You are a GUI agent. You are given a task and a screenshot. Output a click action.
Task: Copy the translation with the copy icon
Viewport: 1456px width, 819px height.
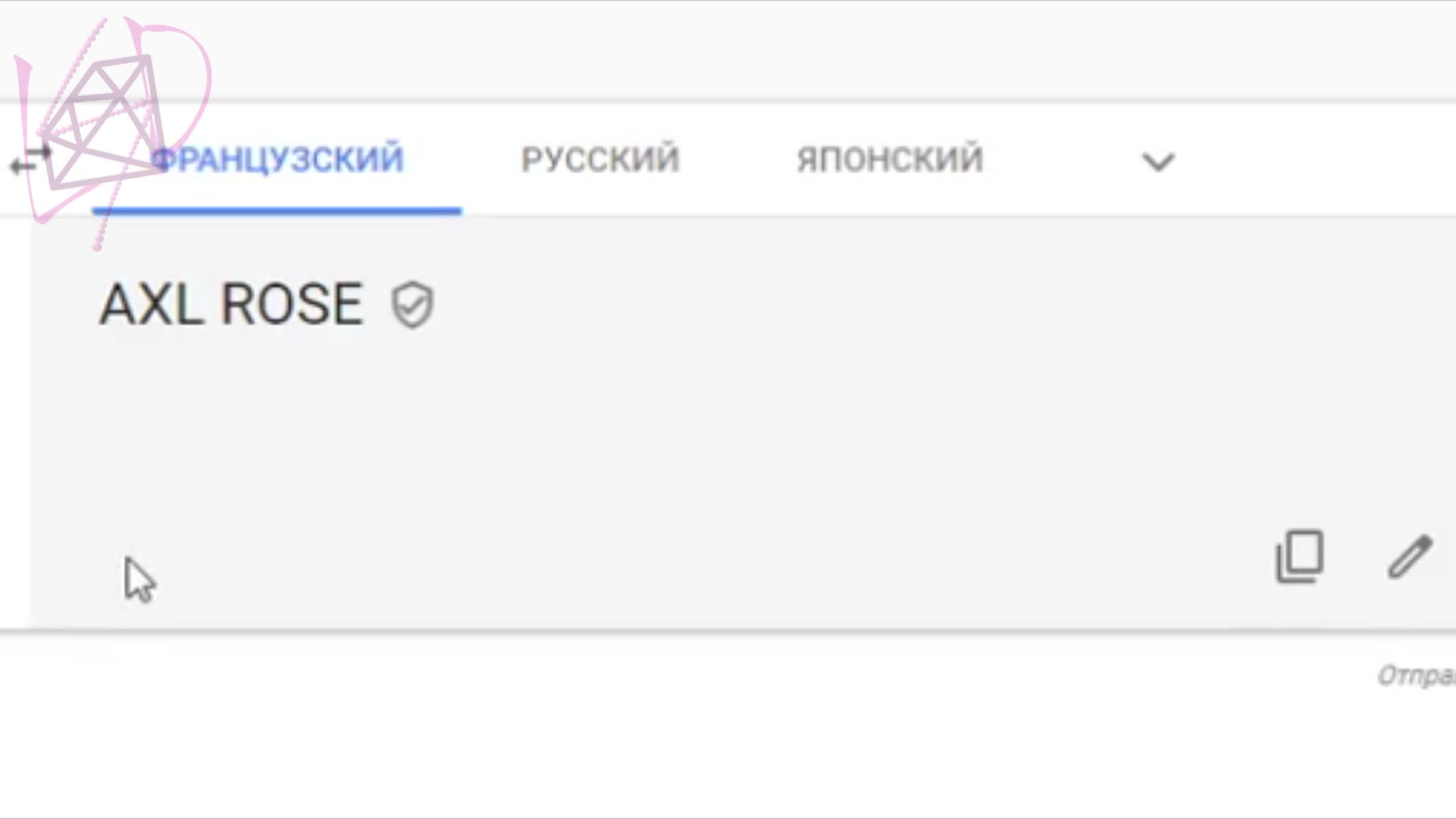click(x=1299, y=557)
